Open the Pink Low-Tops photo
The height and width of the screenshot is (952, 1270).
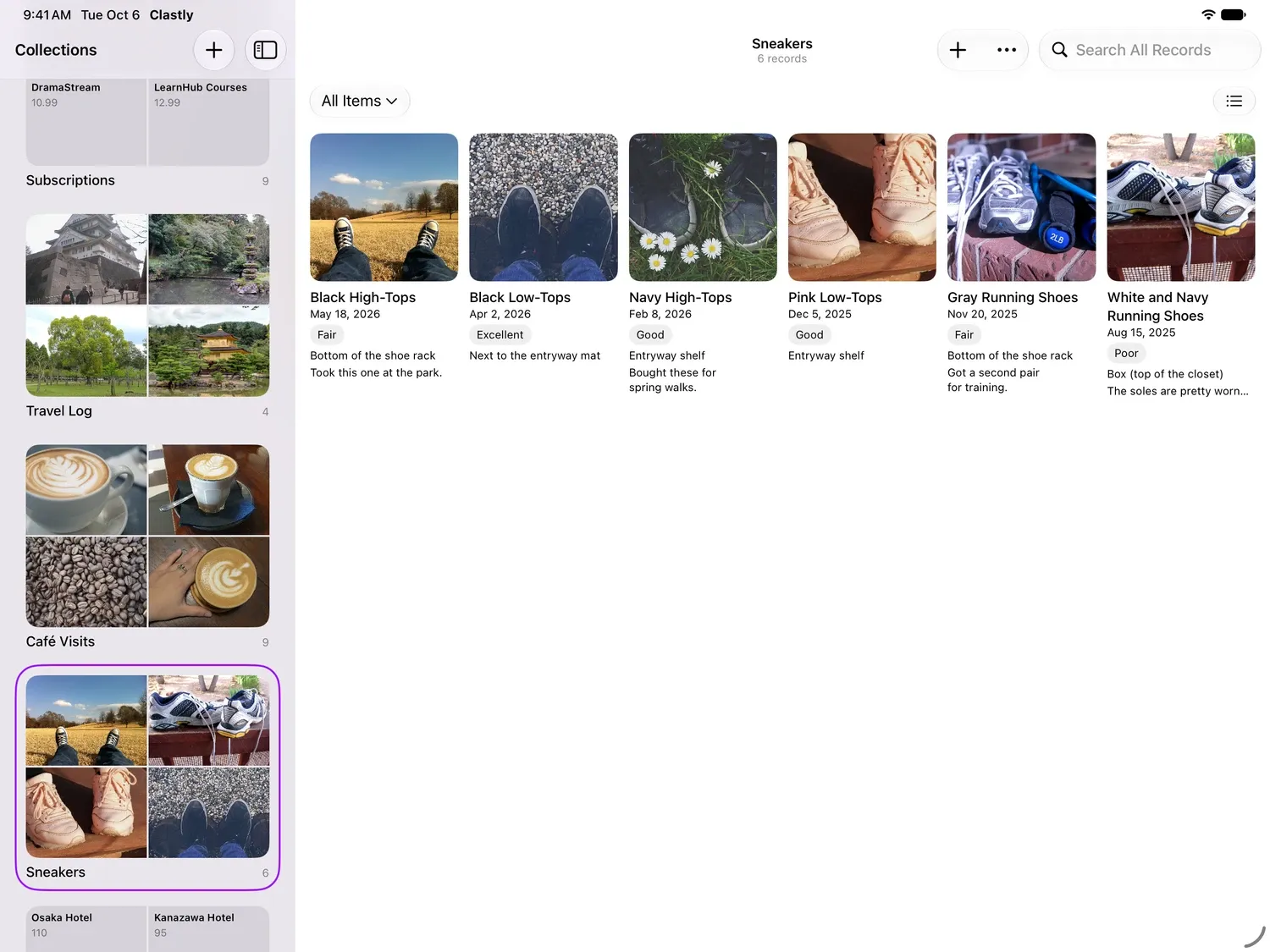pos(862,207)
